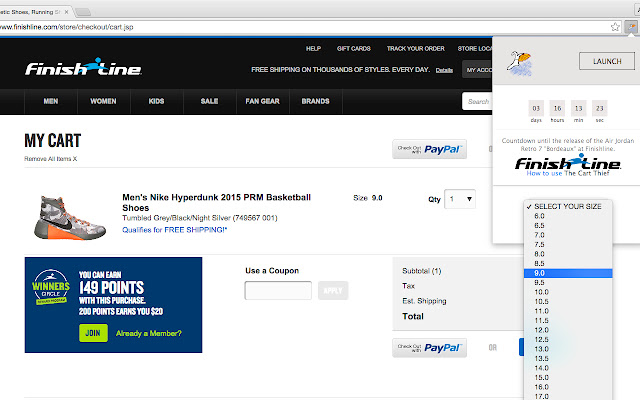The width and height of the screenshot is (640, 400).
Task: Select size 13.0 in the size list
Action: tap(568, 349)
